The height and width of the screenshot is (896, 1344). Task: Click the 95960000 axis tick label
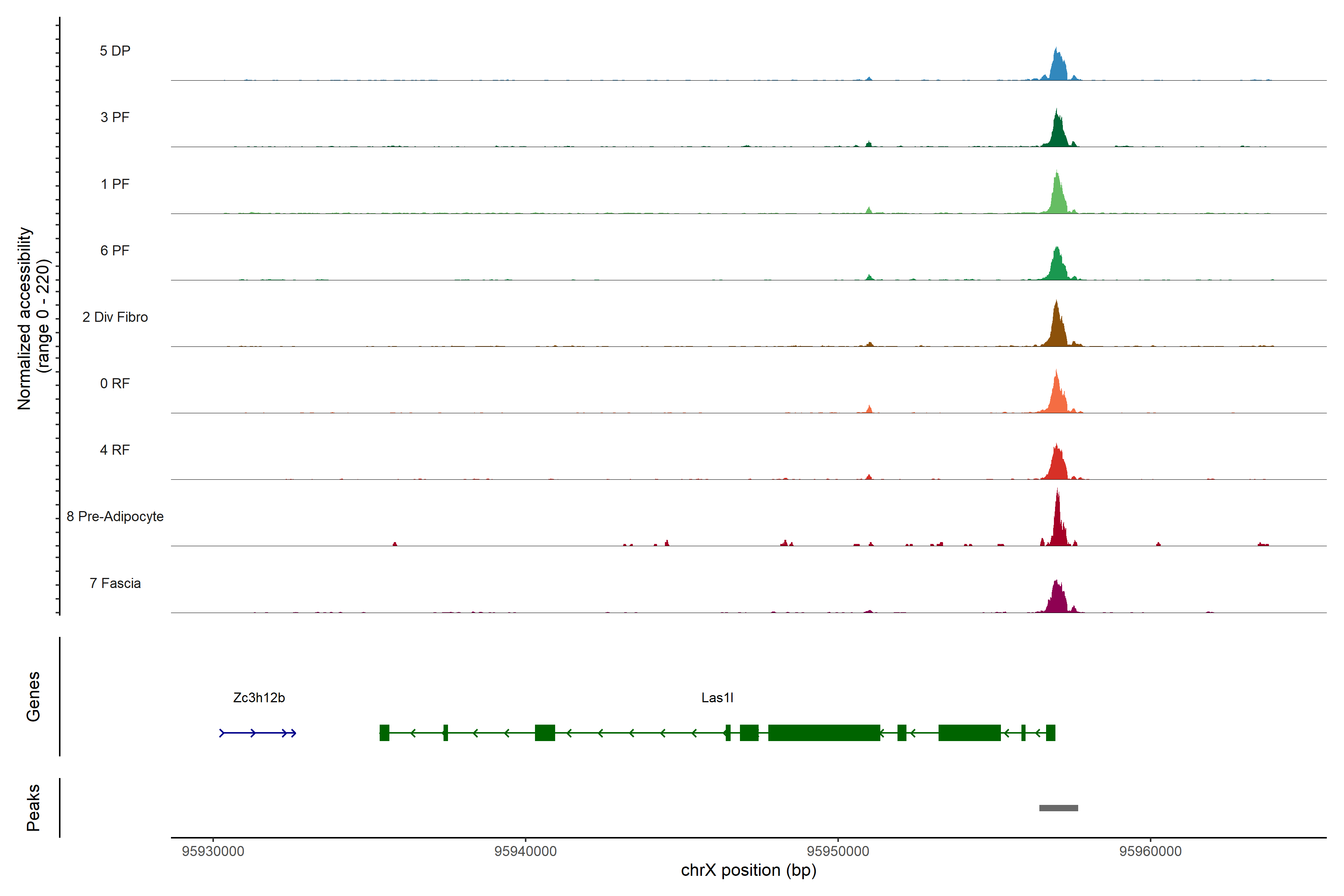click(1150, 852)
